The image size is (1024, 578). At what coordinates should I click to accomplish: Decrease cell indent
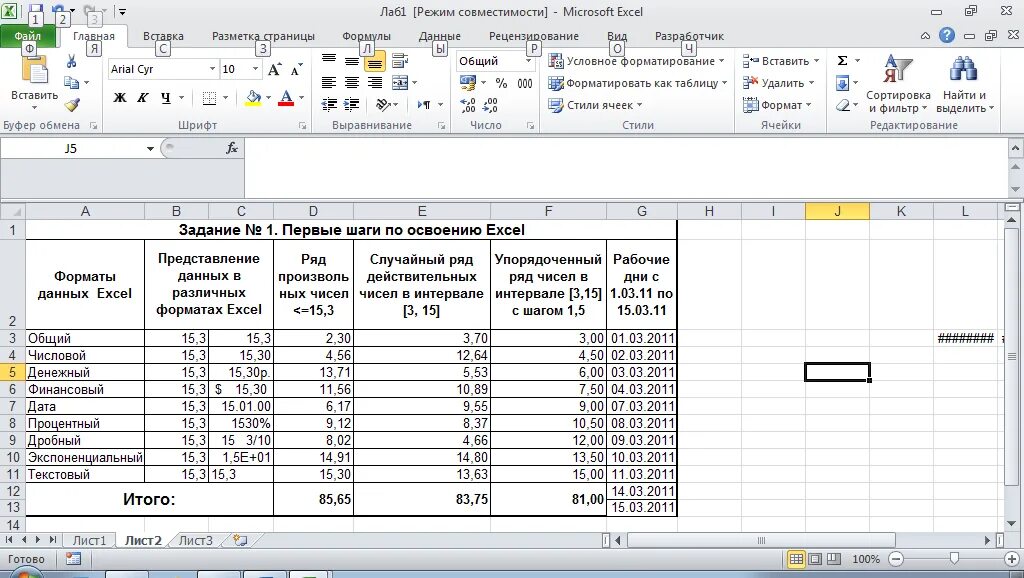329,104
